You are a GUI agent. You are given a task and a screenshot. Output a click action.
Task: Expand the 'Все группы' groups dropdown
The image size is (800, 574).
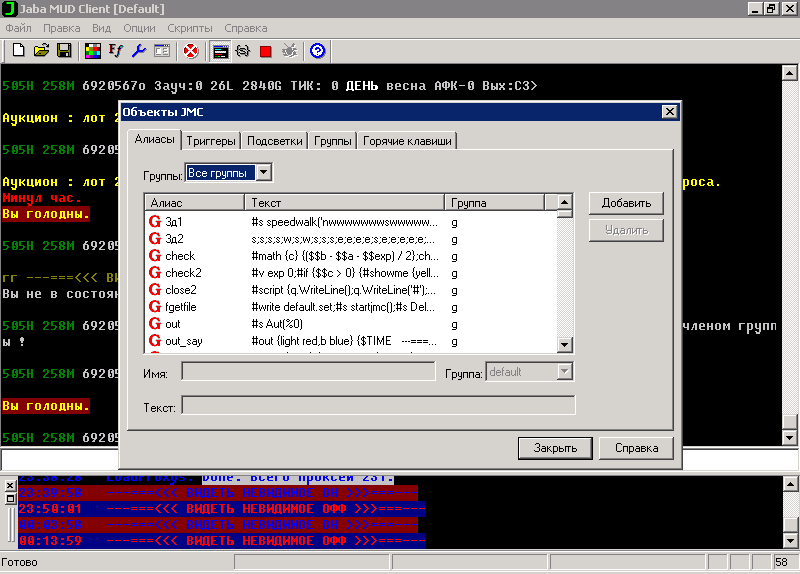click(264, 173)
